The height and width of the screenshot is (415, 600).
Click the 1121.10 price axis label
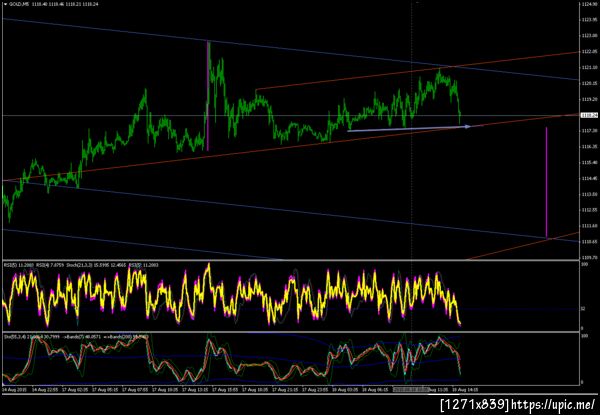click(x=590, y=67)
